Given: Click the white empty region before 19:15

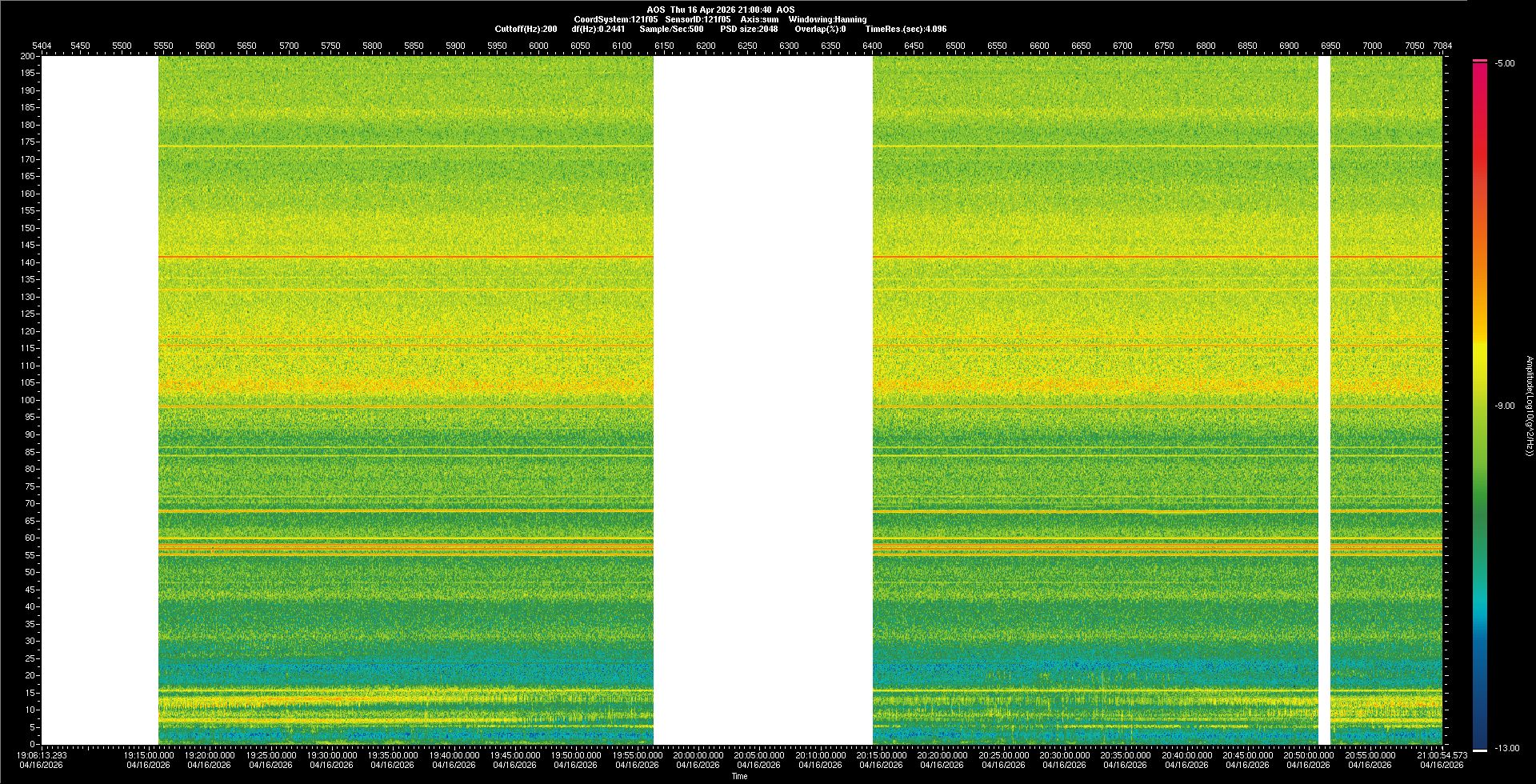Looking at the screenshot, I should point(100,400).
